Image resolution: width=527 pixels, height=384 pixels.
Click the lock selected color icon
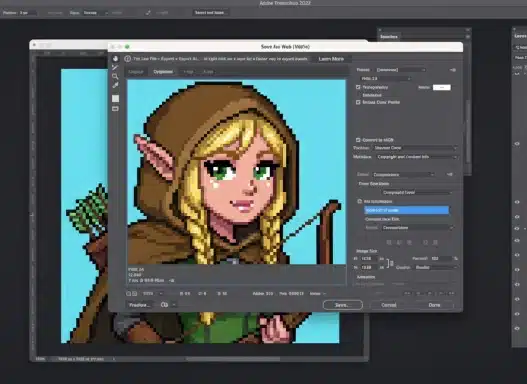point(409,242)
